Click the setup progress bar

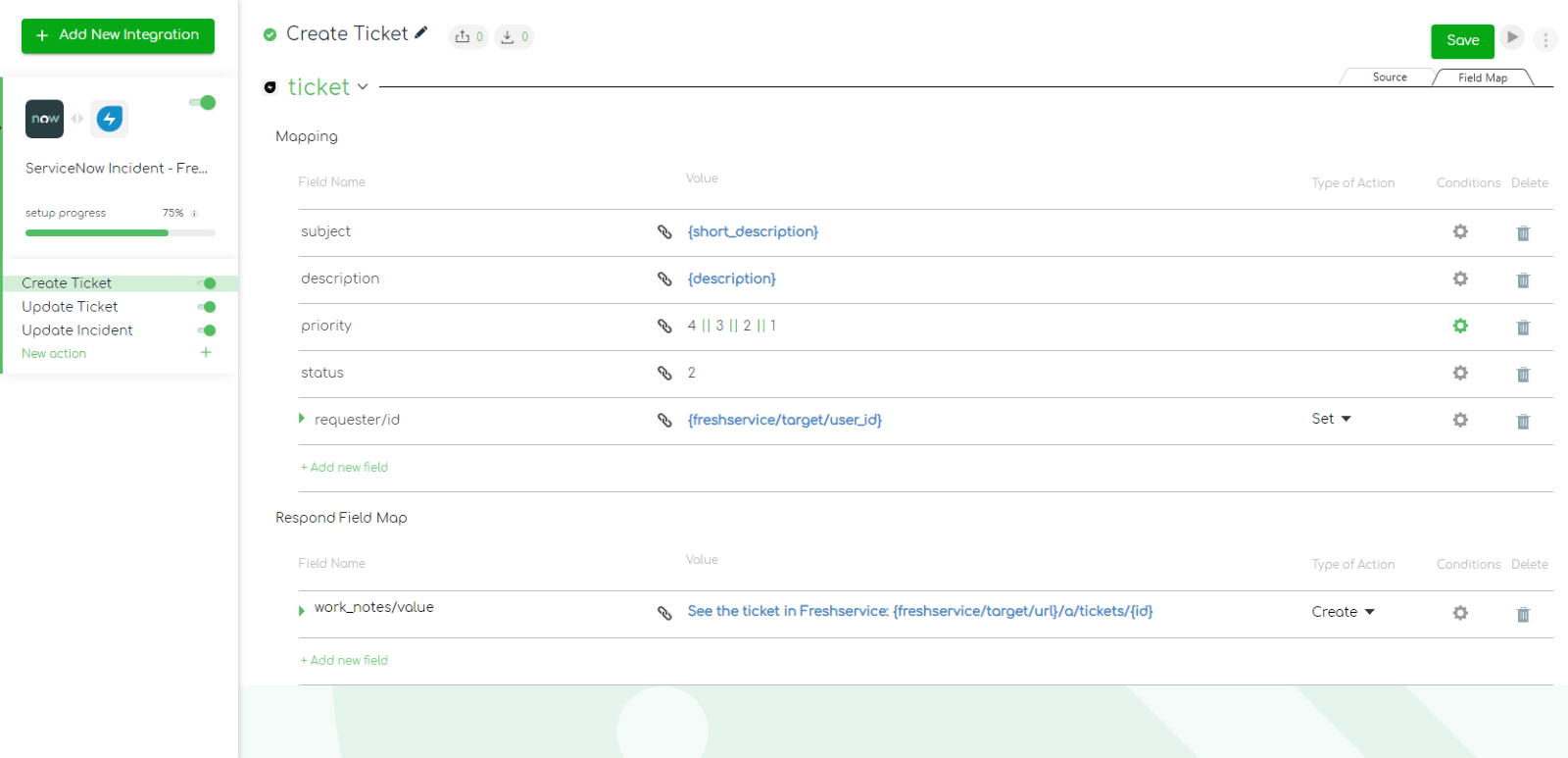(121, 233)
